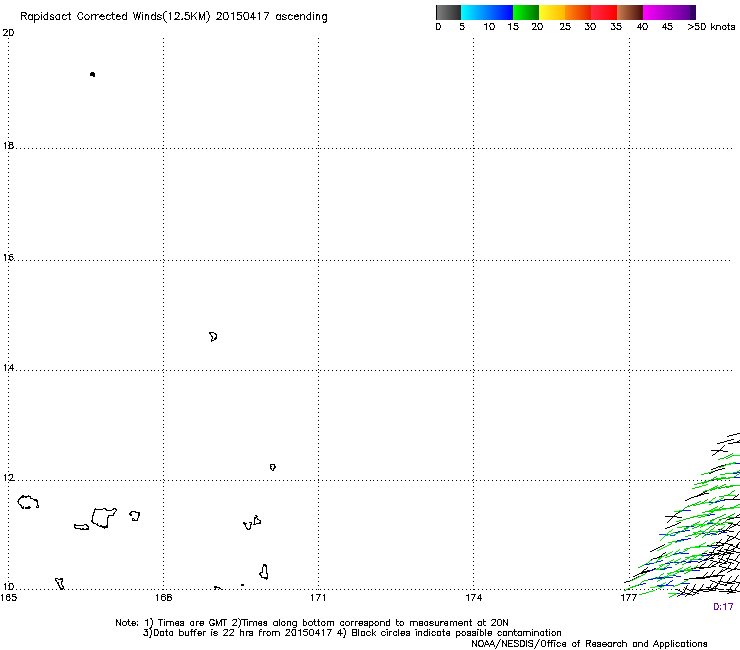Click the latitude label 20
This screenshot has width=740, height=650.
coord(8,33)
